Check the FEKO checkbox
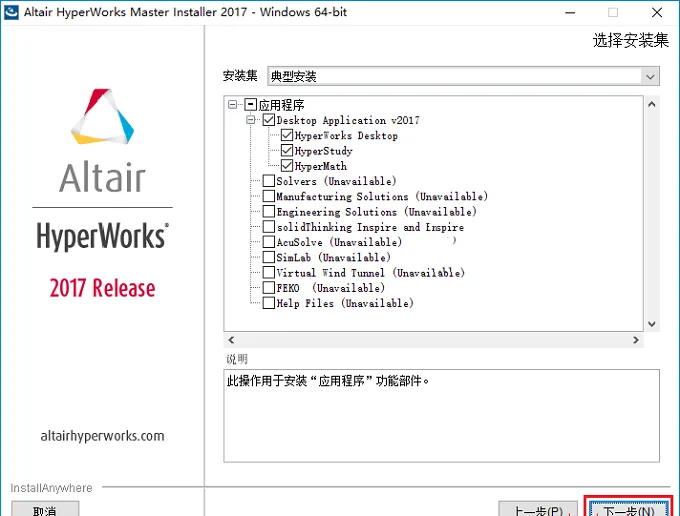Screen dimensions: 680x516 (x=269, y=288)
